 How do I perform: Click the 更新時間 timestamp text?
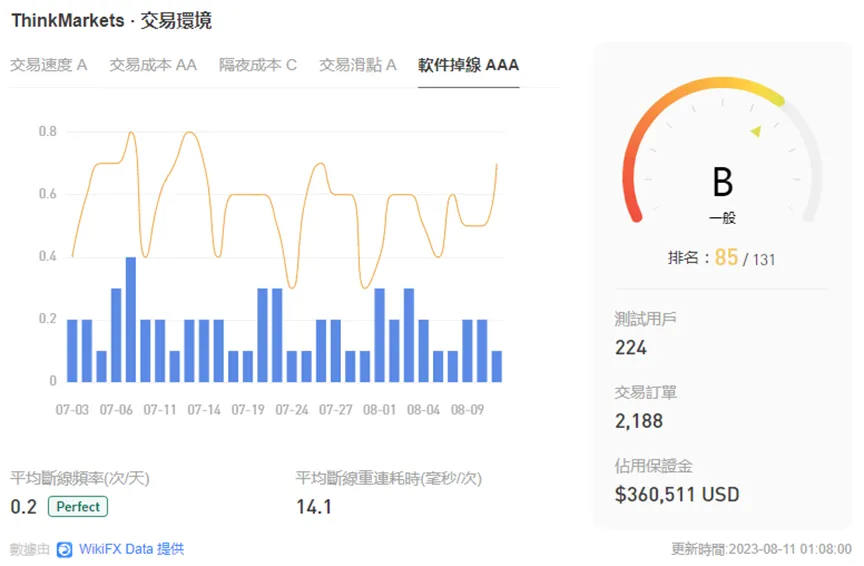click(x=762, y=549)
